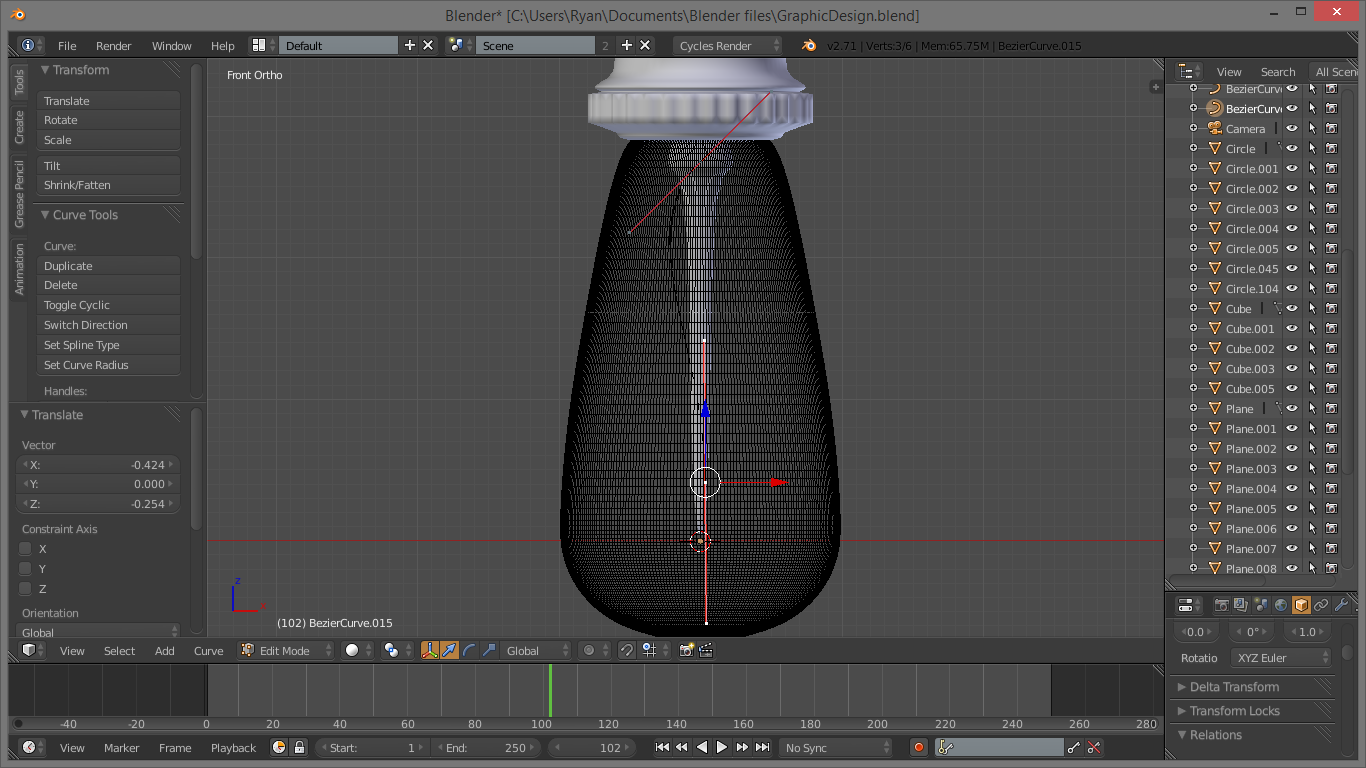Switch to the Create tool shelf tab
The image size is (1366, 768).
coord(19,127)
